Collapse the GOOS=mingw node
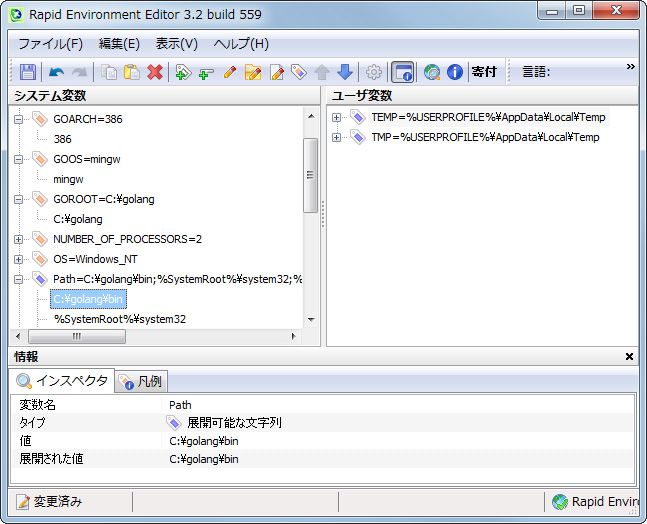This screenshot has width=647, height=524. tap(18, 159)
